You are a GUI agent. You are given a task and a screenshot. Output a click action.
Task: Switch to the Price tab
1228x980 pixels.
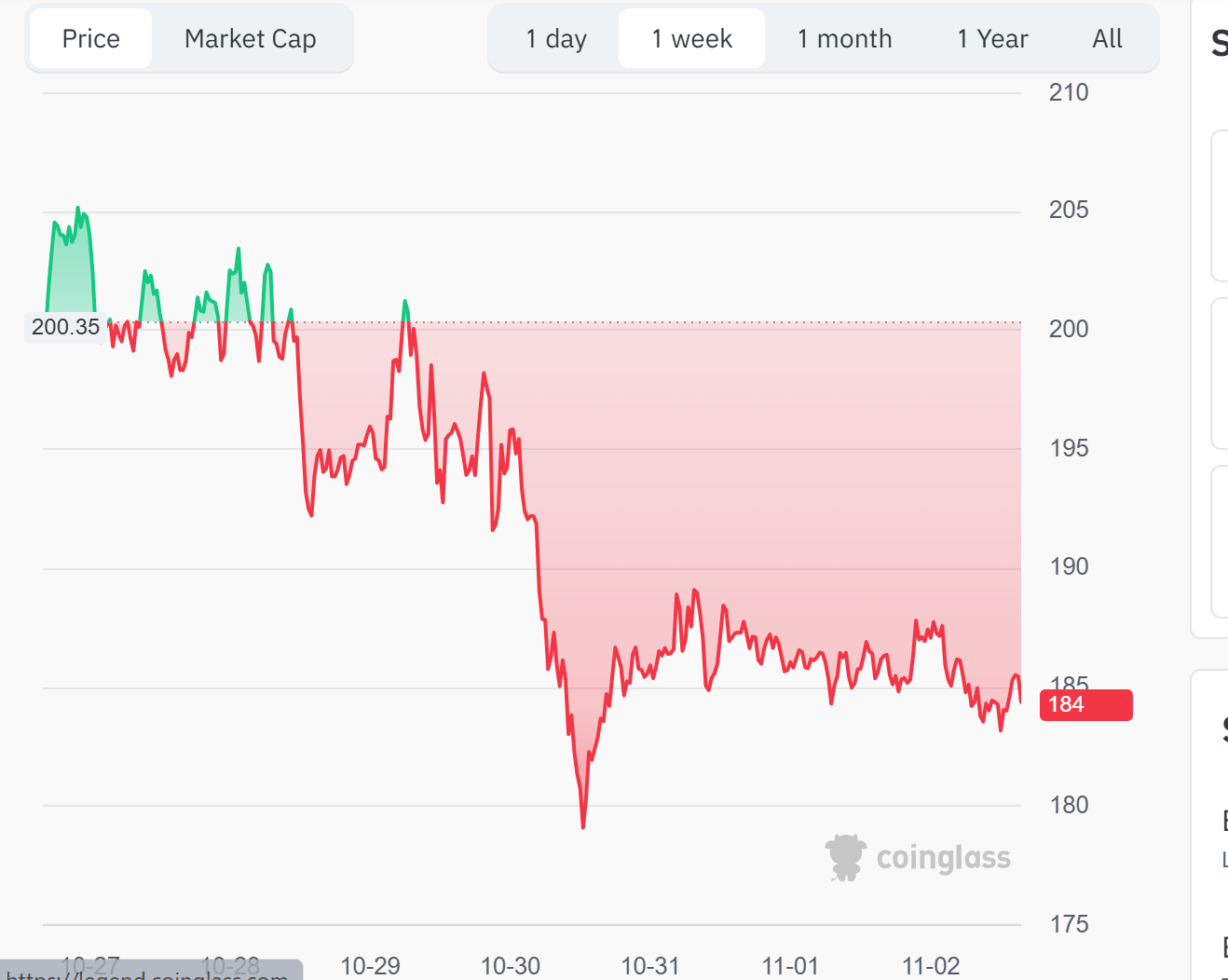[x=91, y=39]
